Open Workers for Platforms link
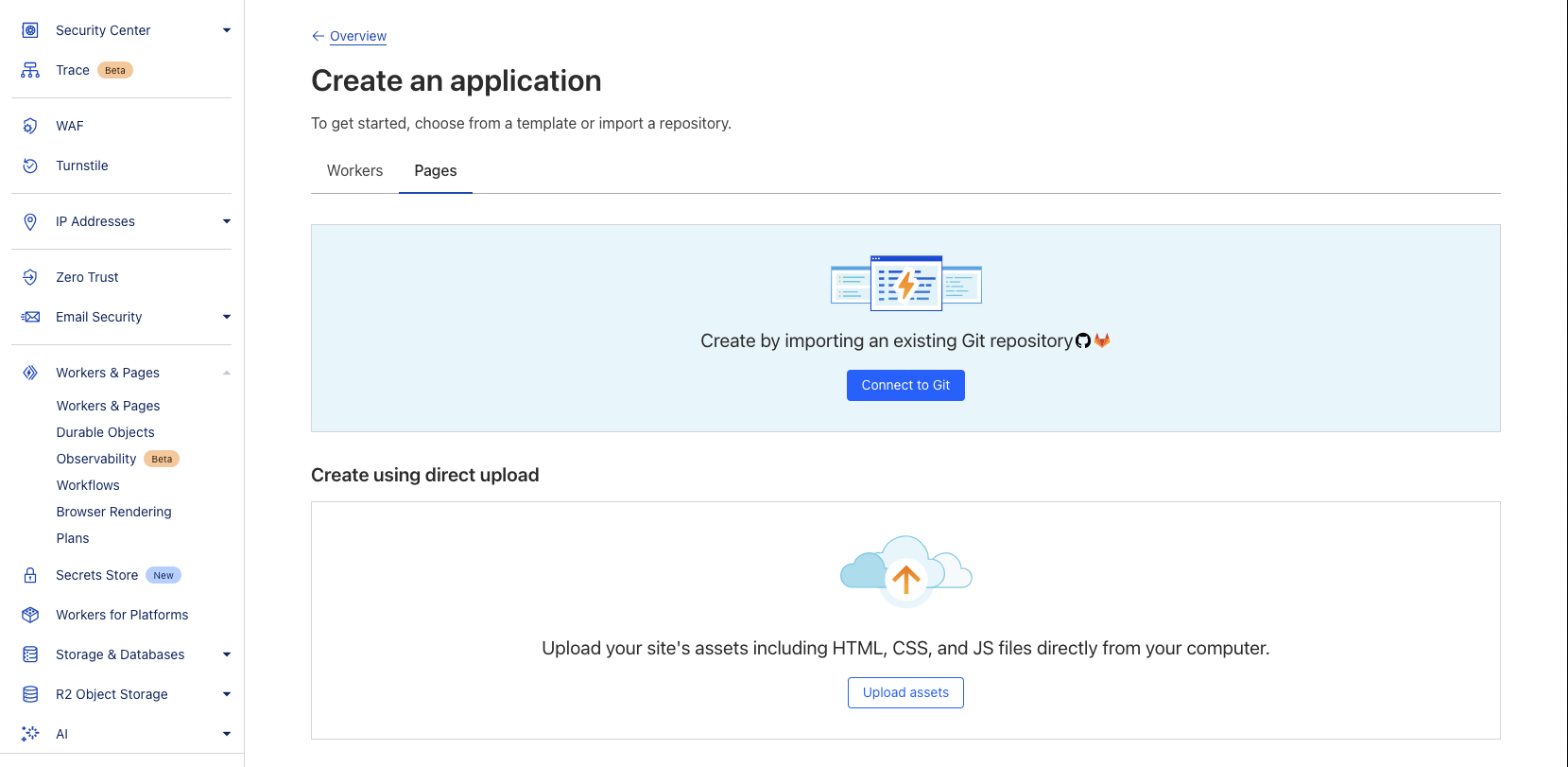Image resolution: width=1568 pixels, height=767 pixels. point(122,615)
